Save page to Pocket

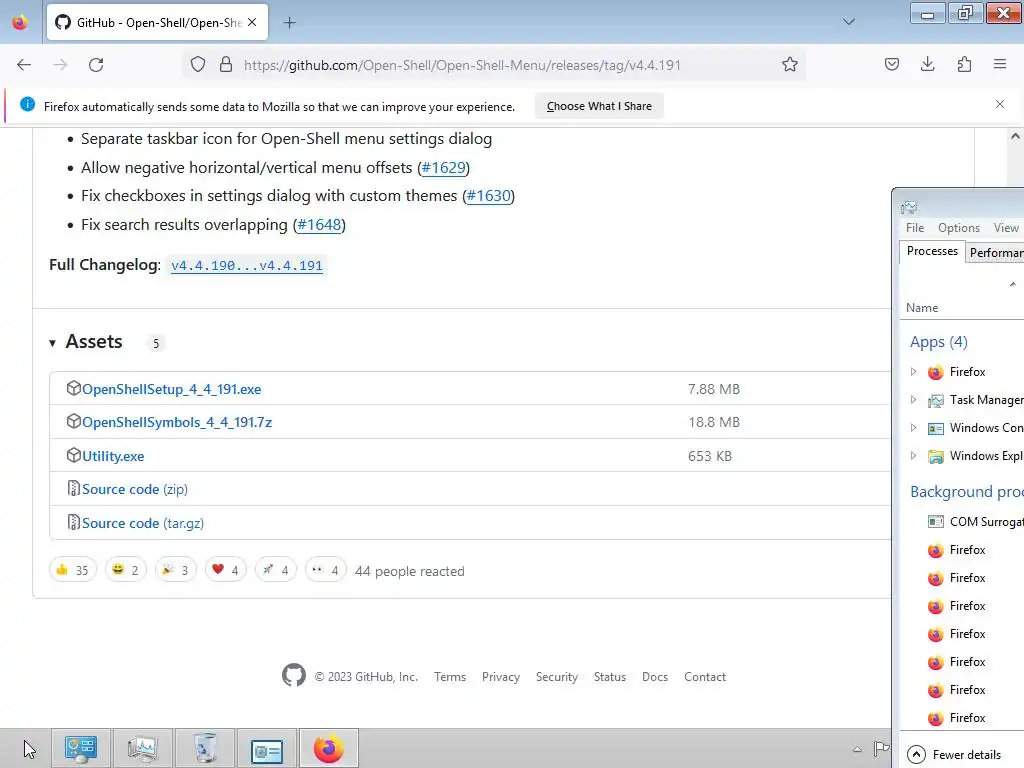(892, 65)
